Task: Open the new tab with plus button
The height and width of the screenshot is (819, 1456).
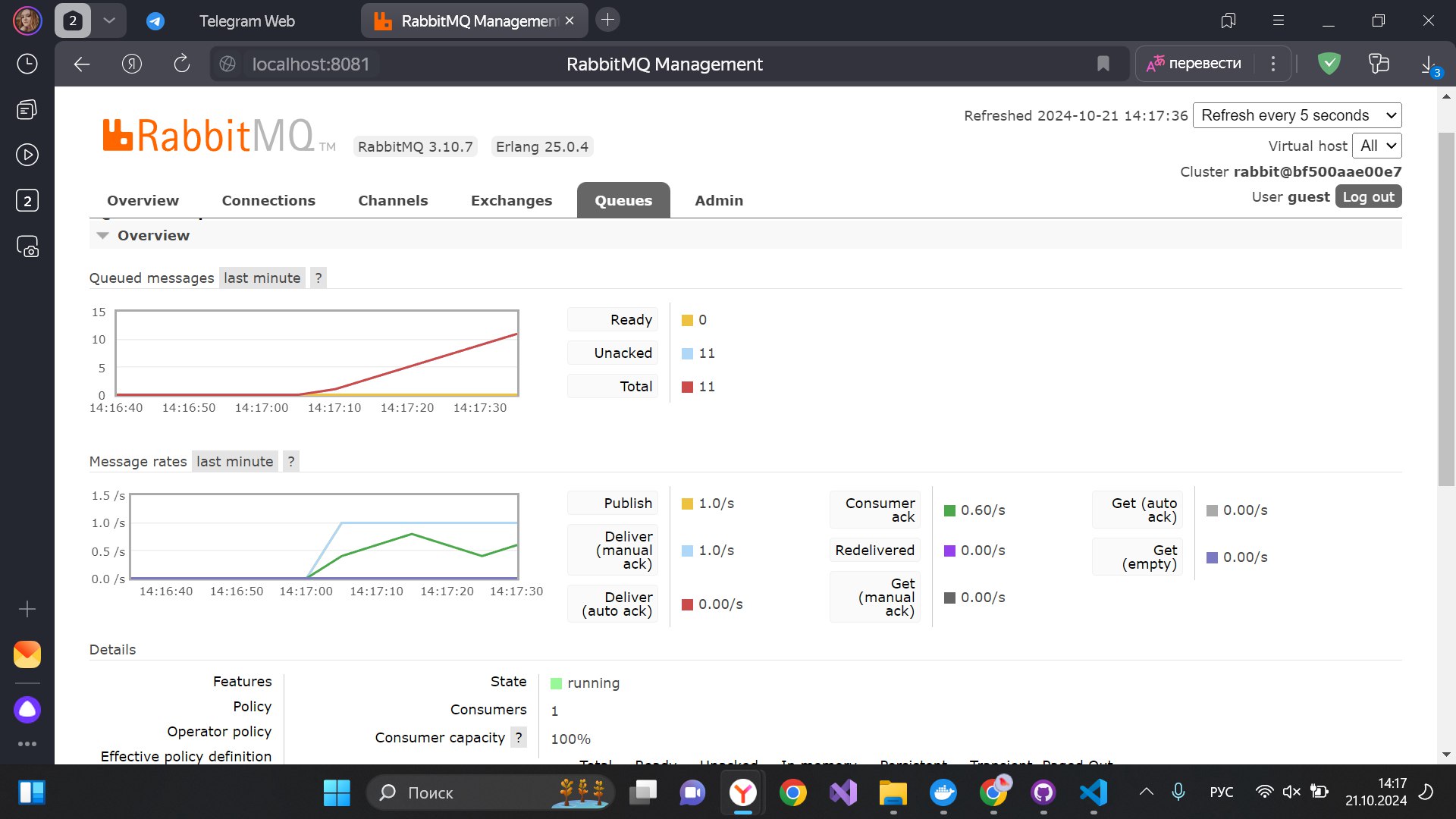Action: point(607,20)
